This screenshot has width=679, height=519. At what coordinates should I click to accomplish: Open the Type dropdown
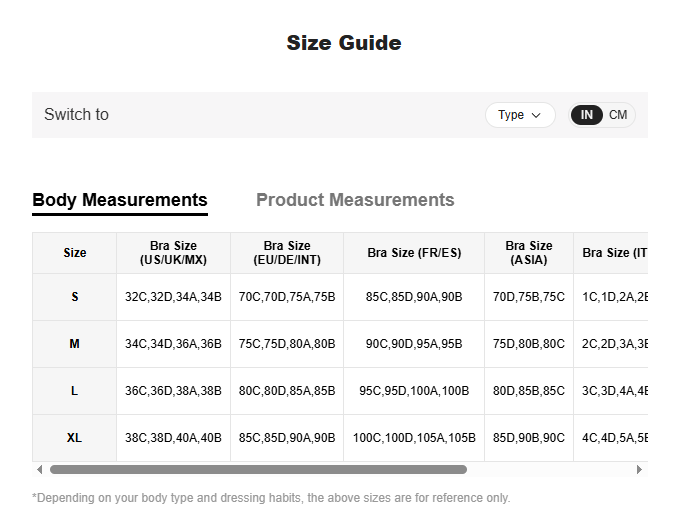(x=520, y=115)
